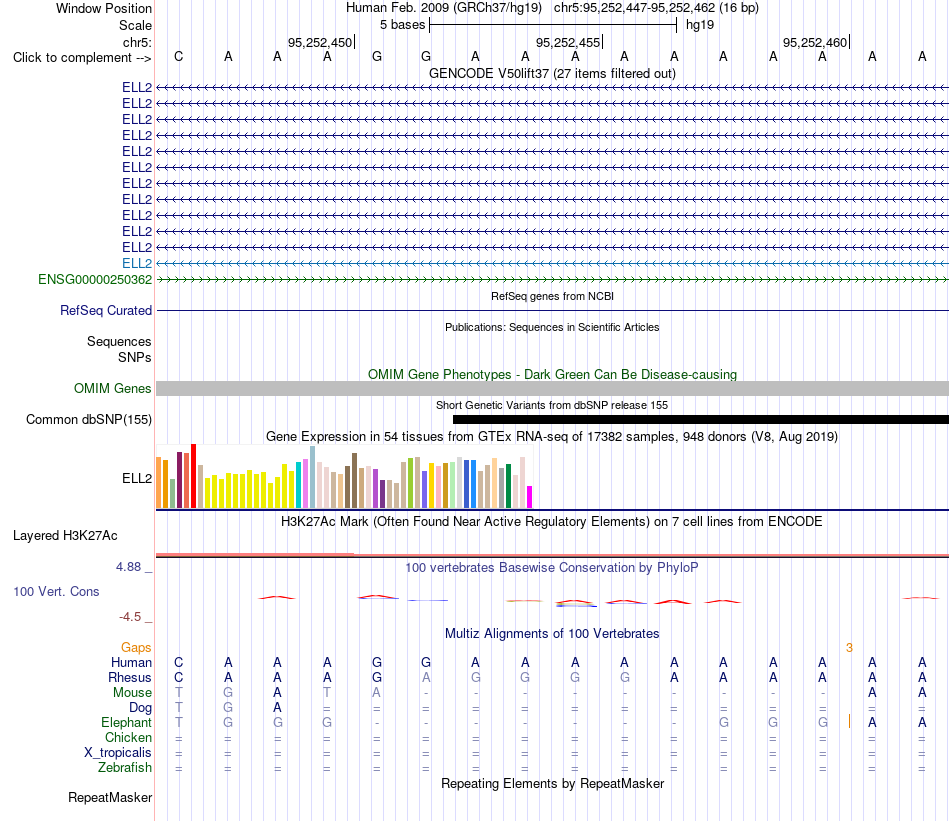This screenshot has width=950, height=821.
Task: Click the Dog alignment row label
Action: 141,708
